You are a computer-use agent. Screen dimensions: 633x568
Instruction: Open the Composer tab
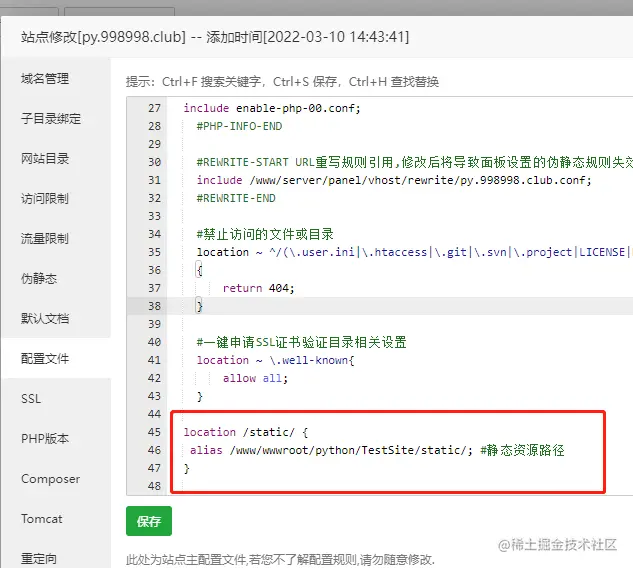[x=50, y=479]
